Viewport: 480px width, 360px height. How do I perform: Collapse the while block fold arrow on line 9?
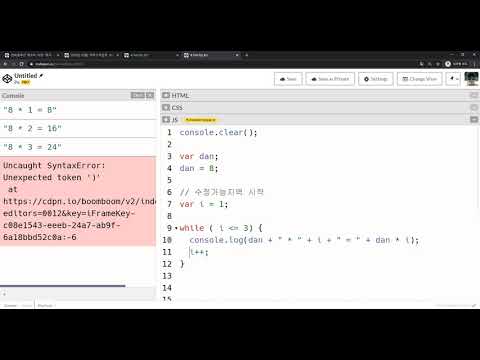point(176,228)
